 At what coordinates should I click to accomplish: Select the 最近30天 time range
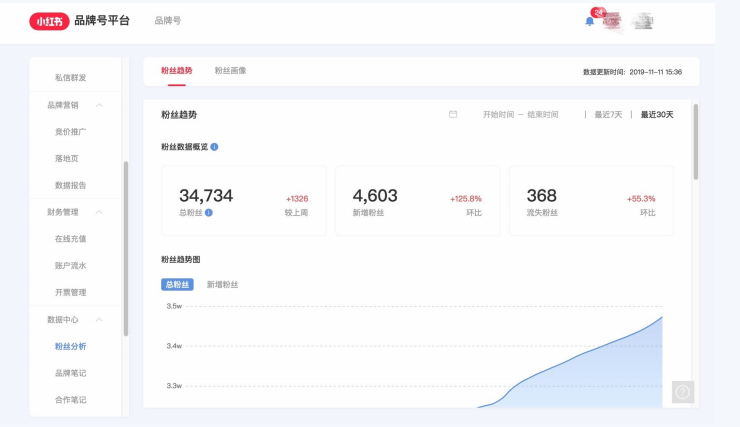pos(656,115)
